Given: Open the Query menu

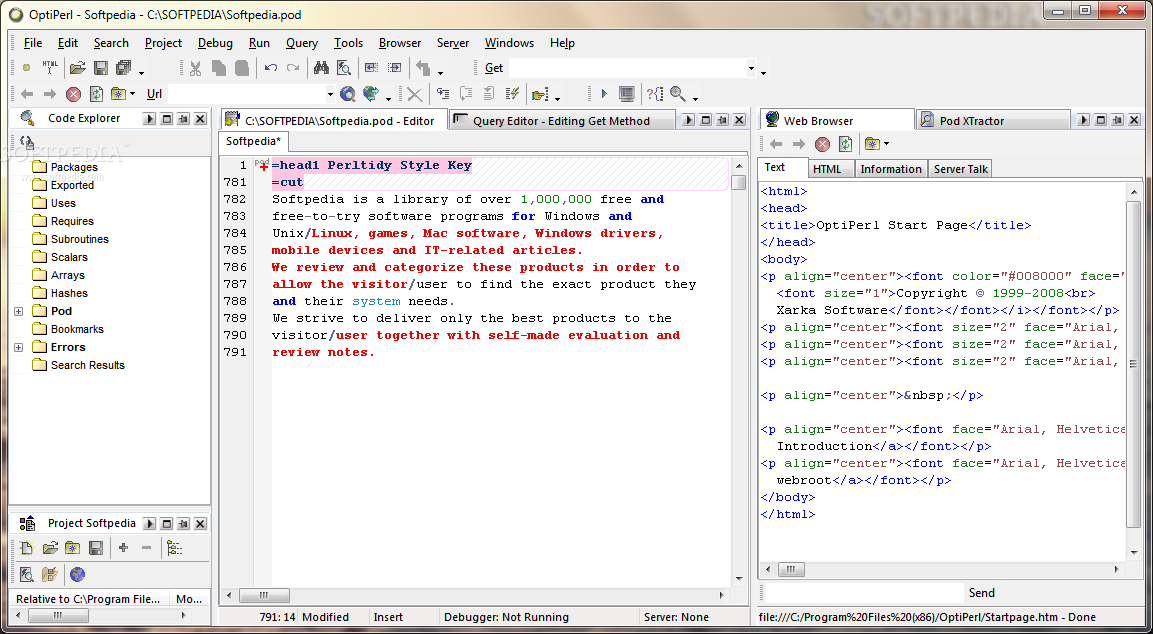Looking at the screenshot, I should tap(301, 43).
